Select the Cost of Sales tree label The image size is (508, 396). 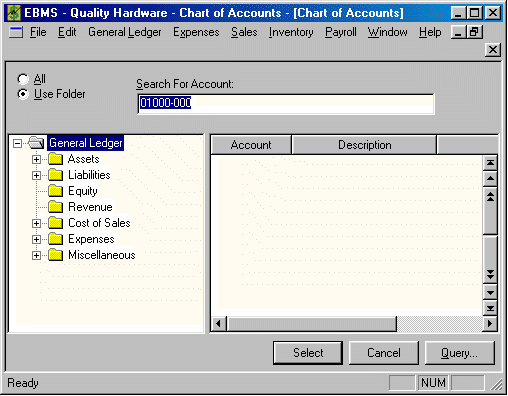tap(99, 223)
